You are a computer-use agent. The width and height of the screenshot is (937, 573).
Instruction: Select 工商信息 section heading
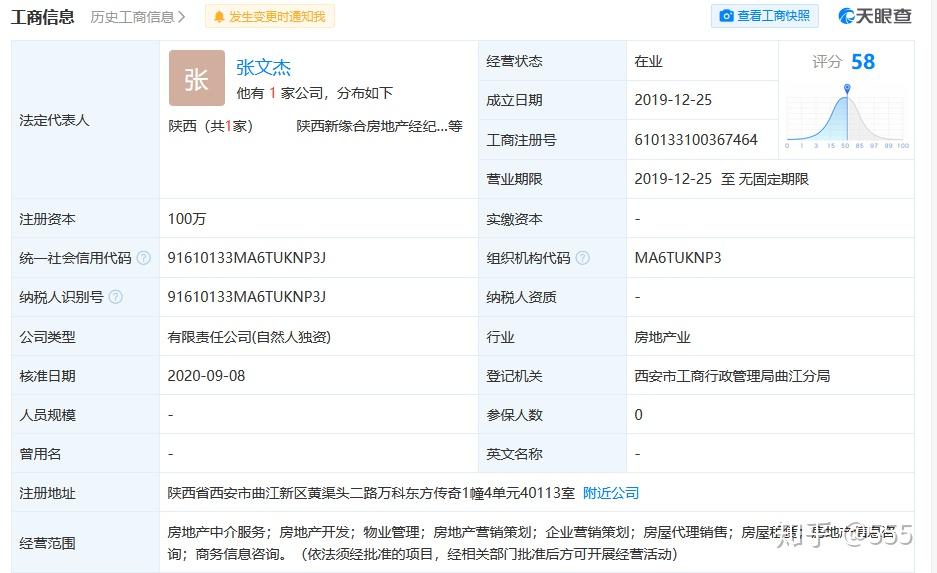click(42, 17)
